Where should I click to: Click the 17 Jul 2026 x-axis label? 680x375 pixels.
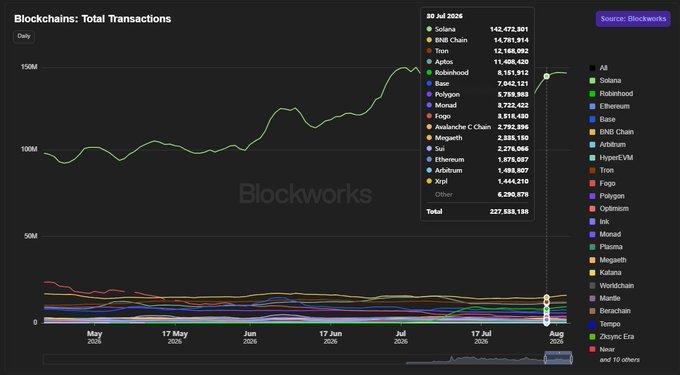(481, 337)
